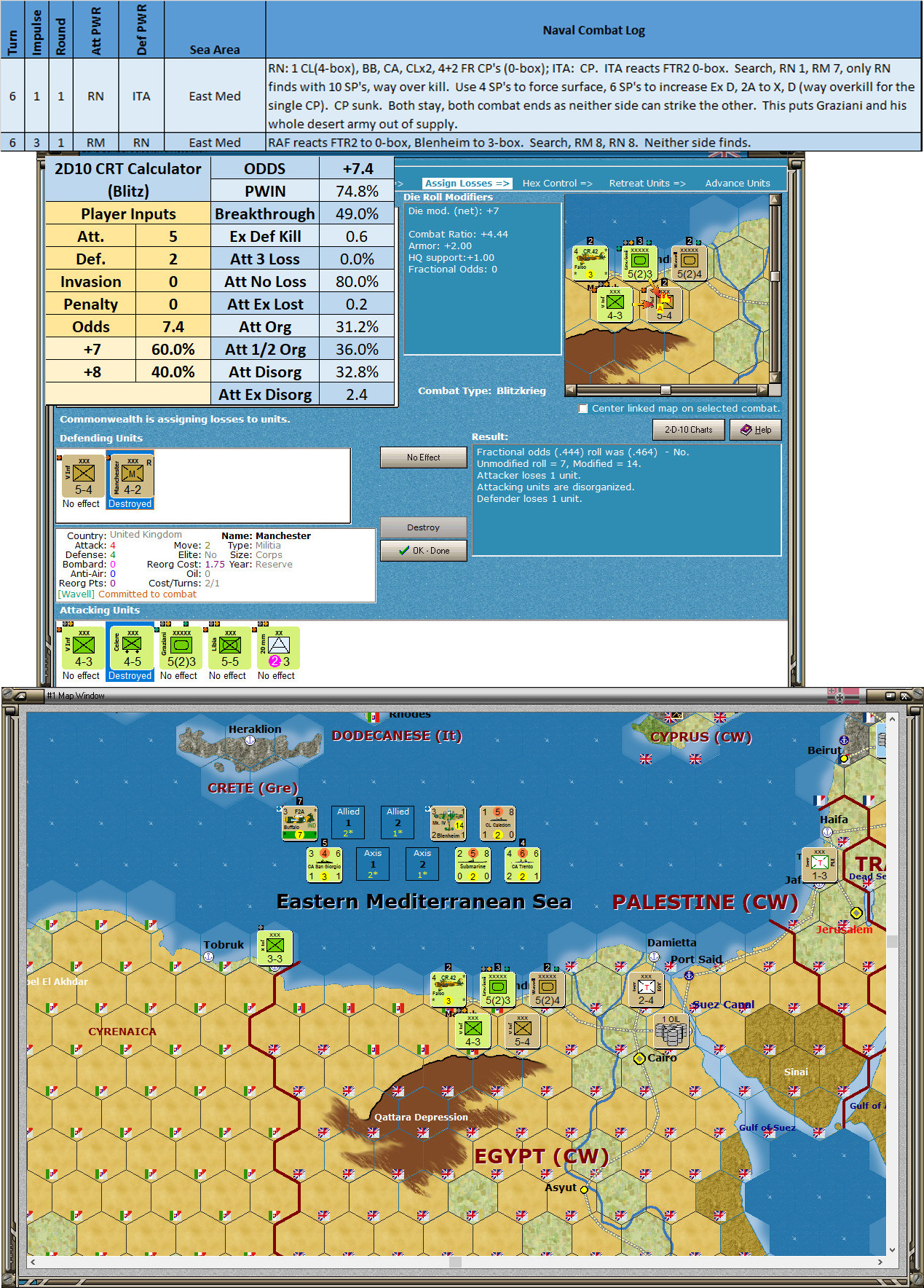Select the Wavell HQ 5(2)4 counter on the main map
Viewport: 924px width, 1288px height.
547,989
